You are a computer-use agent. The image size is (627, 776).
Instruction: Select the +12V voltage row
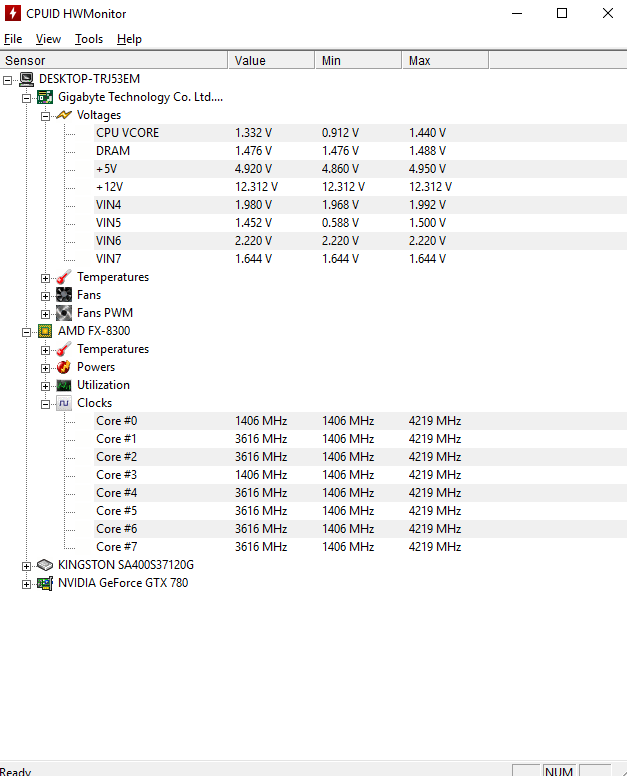[361, 187]
